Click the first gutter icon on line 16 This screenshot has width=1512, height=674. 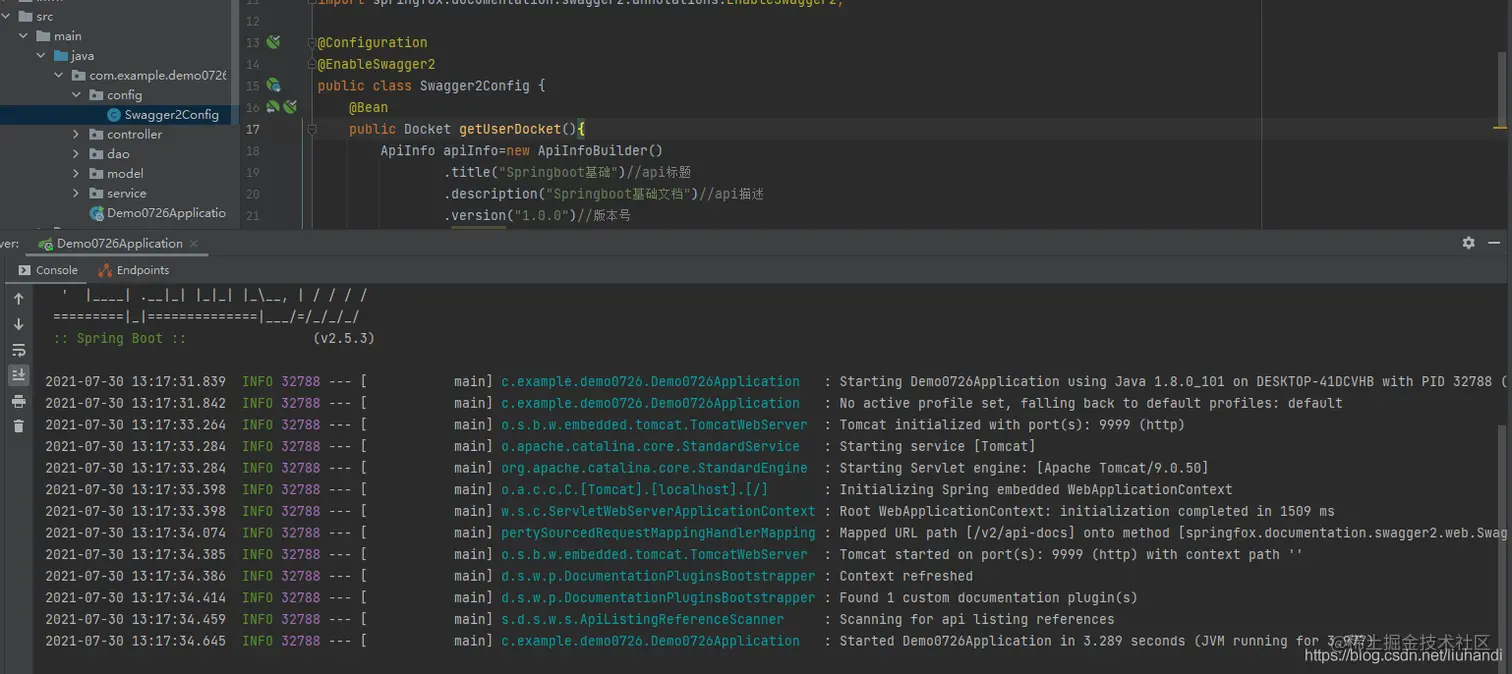[272, 107]
